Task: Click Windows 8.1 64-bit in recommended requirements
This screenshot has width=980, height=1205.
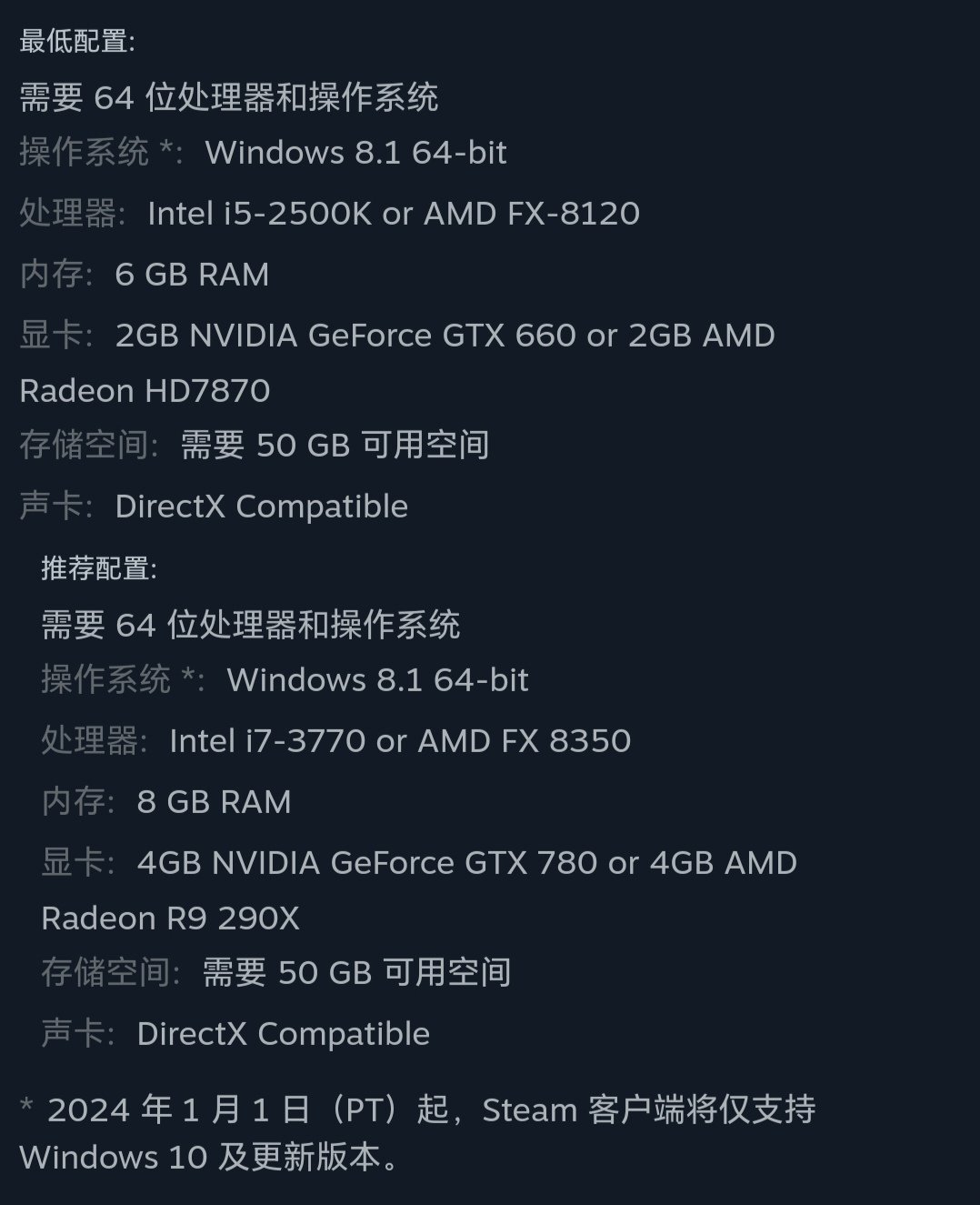Action: (377, 680)
